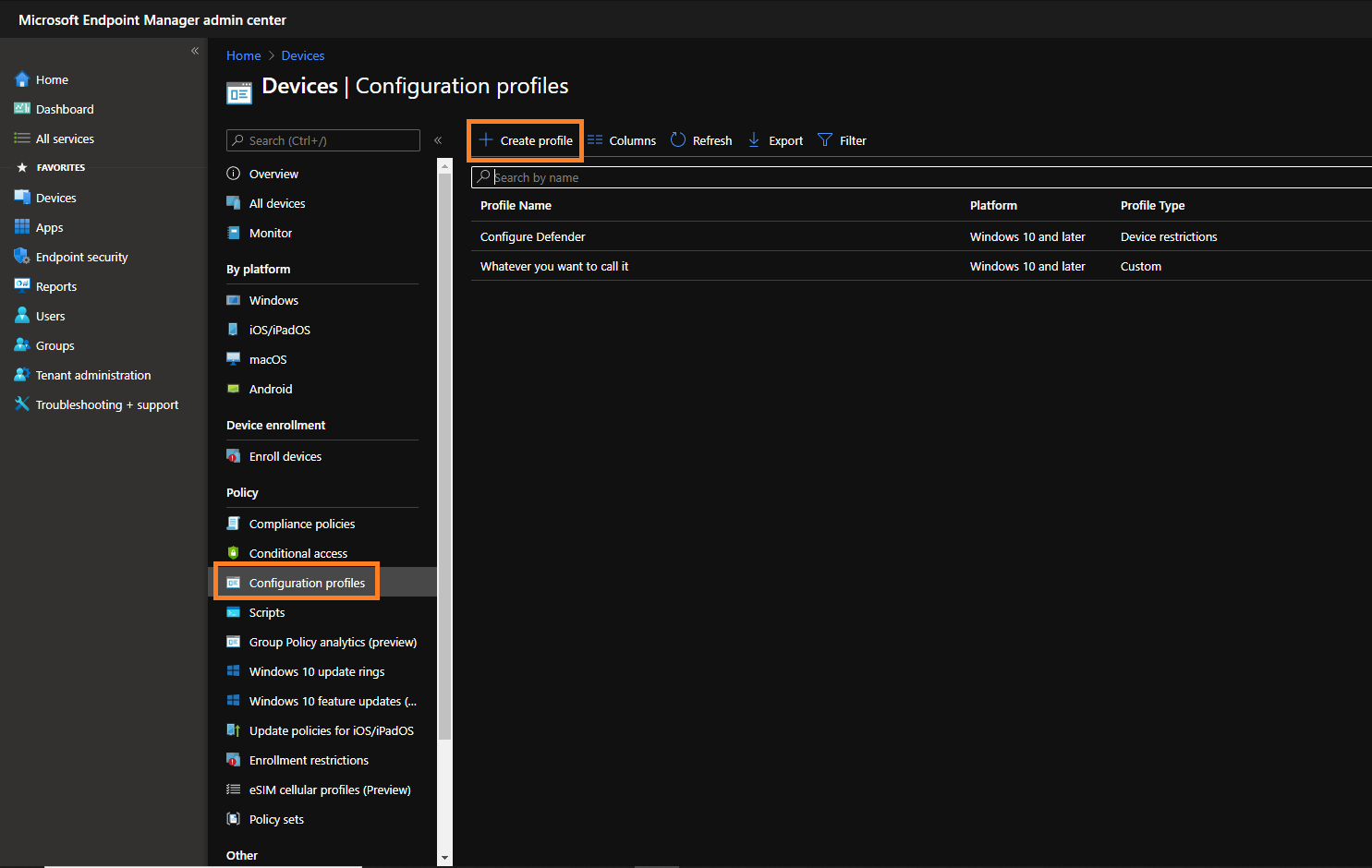
Task: Click the Users person icon
Action: (x=22, y=316)
